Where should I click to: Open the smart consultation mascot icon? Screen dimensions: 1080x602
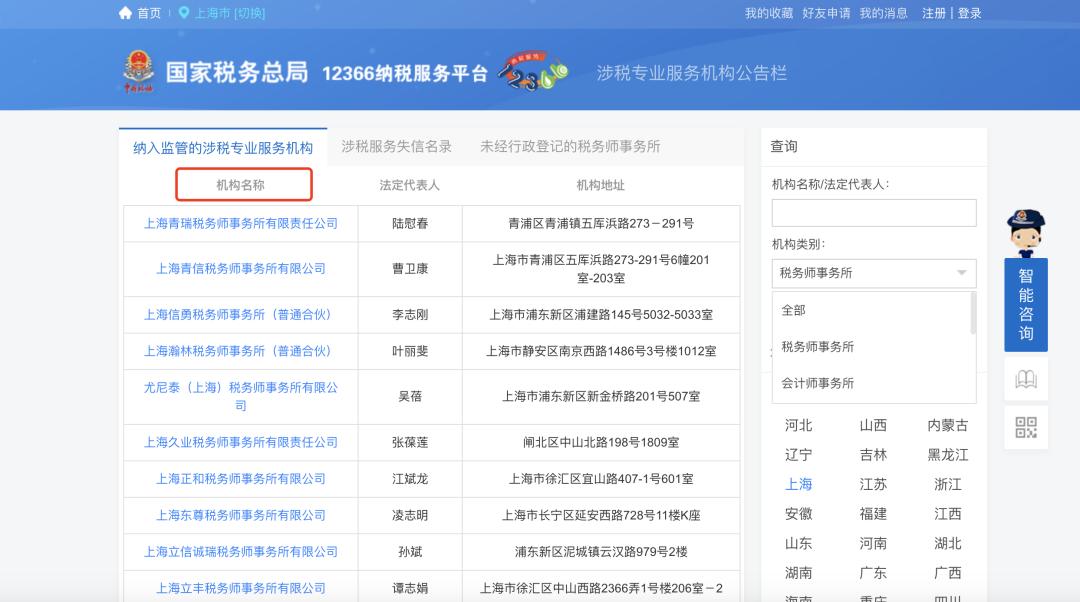pyautogui.click(x=1026, y=233)
